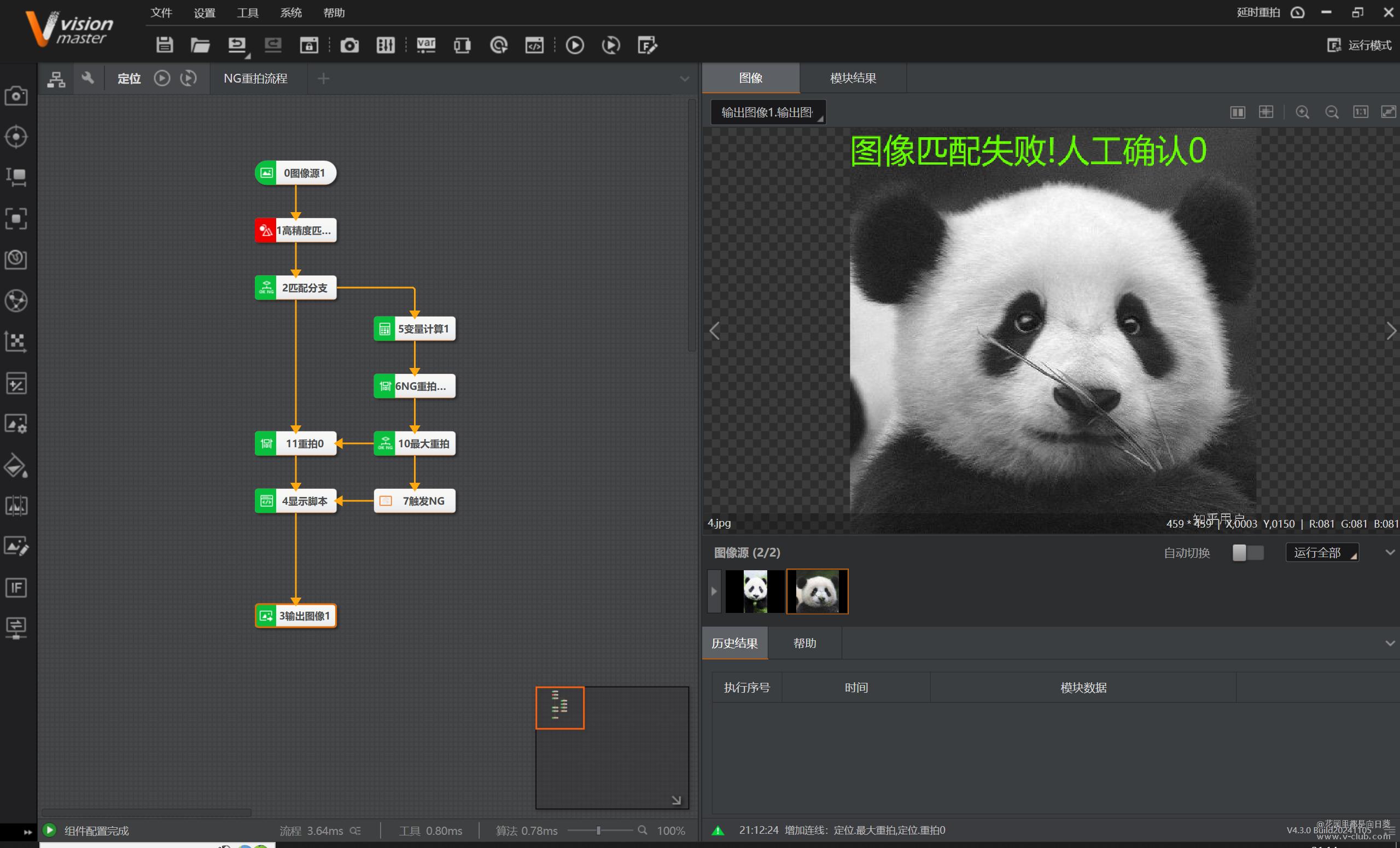
Task: Select the 10最大重拍 node
Action: coord(414,443)
